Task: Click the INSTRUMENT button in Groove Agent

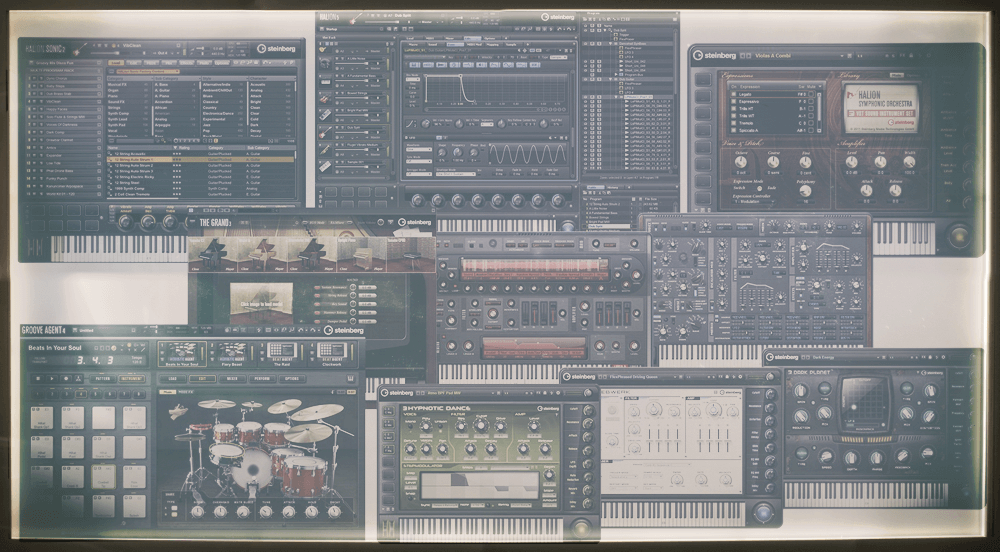Action: tap(131, 379)
